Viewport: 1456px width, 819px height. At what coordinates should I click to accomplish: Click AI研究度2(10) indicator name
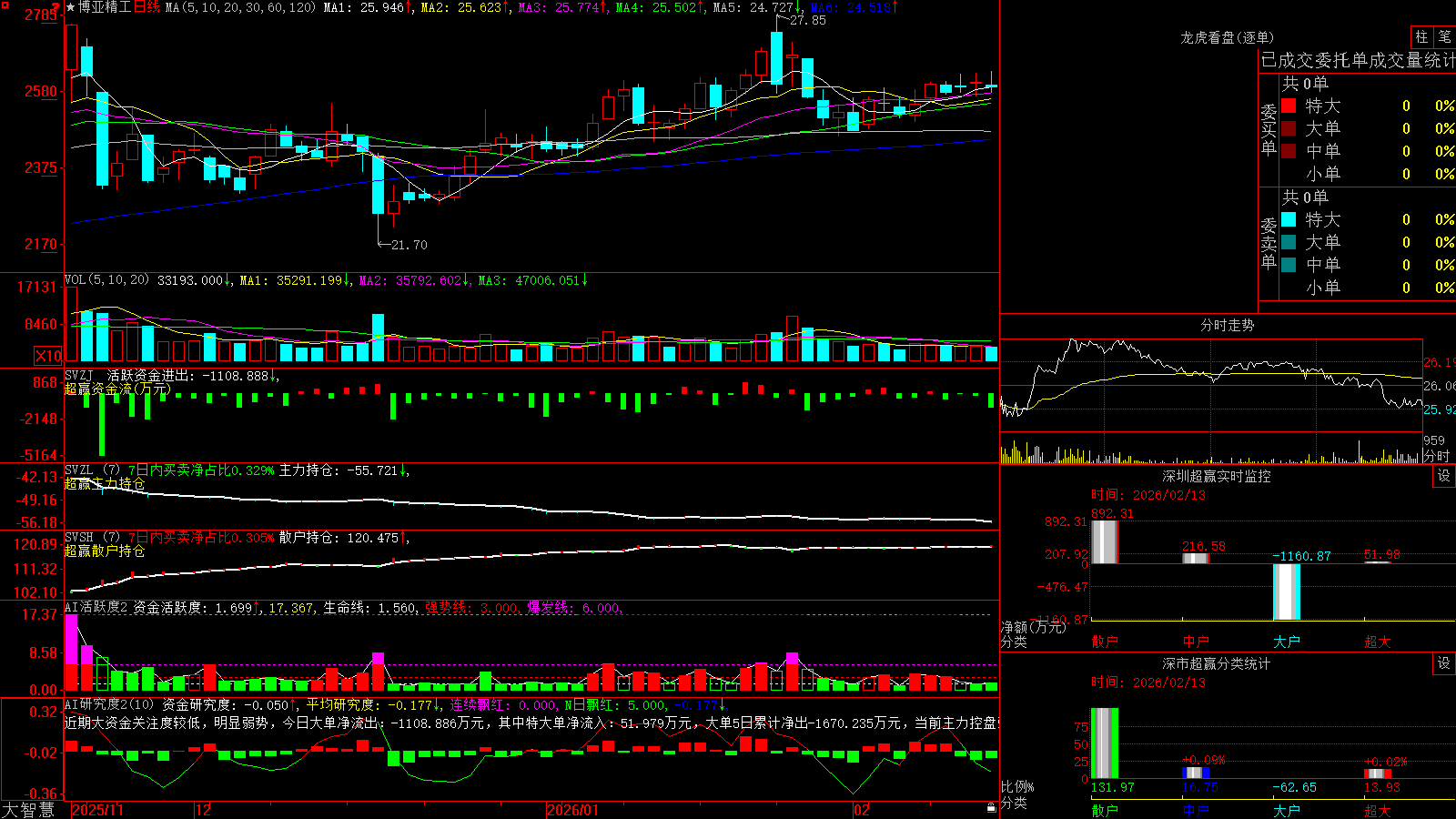point(109,704)
